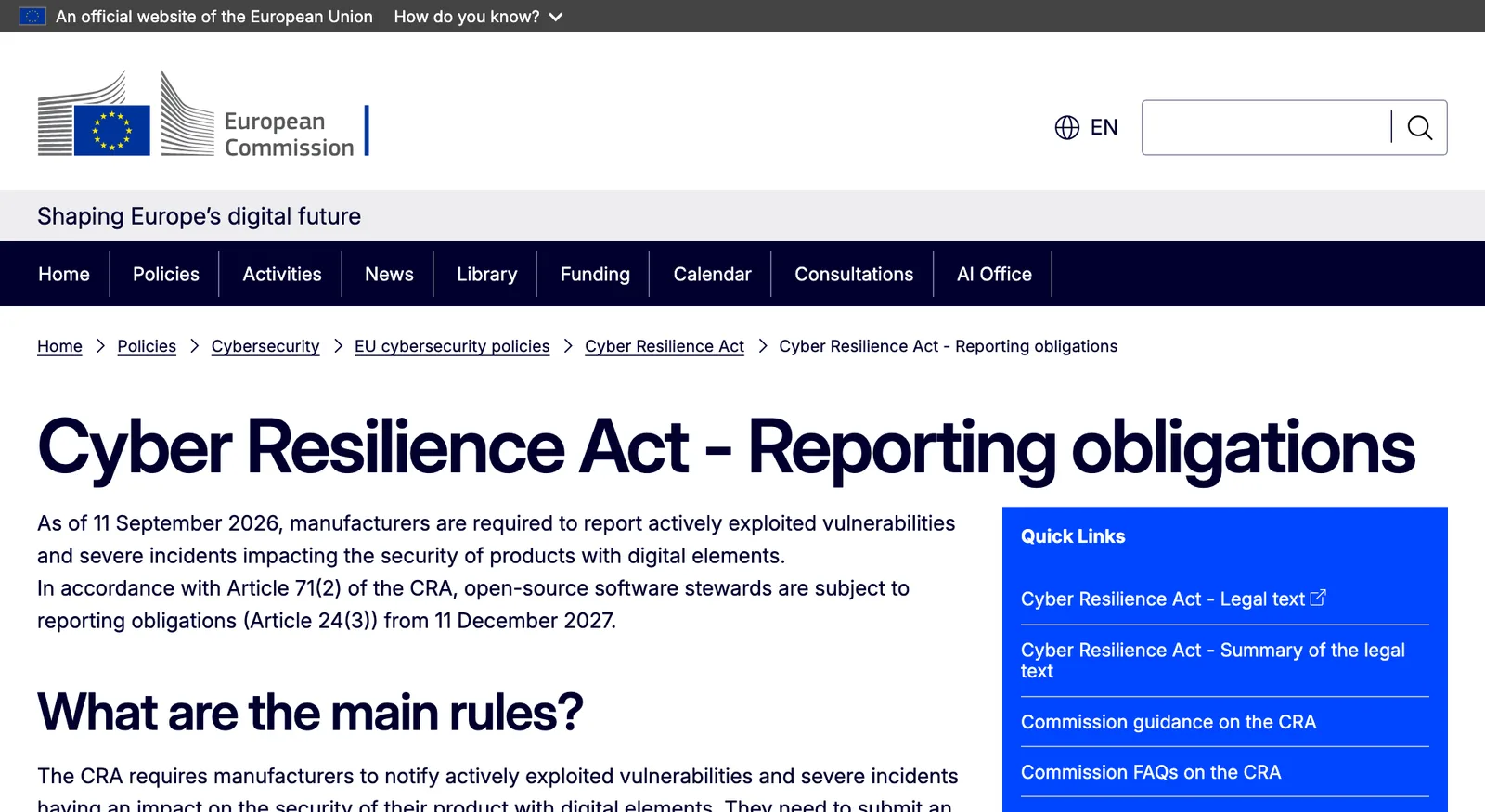Open the AI Office menu item

coord(994,274)
